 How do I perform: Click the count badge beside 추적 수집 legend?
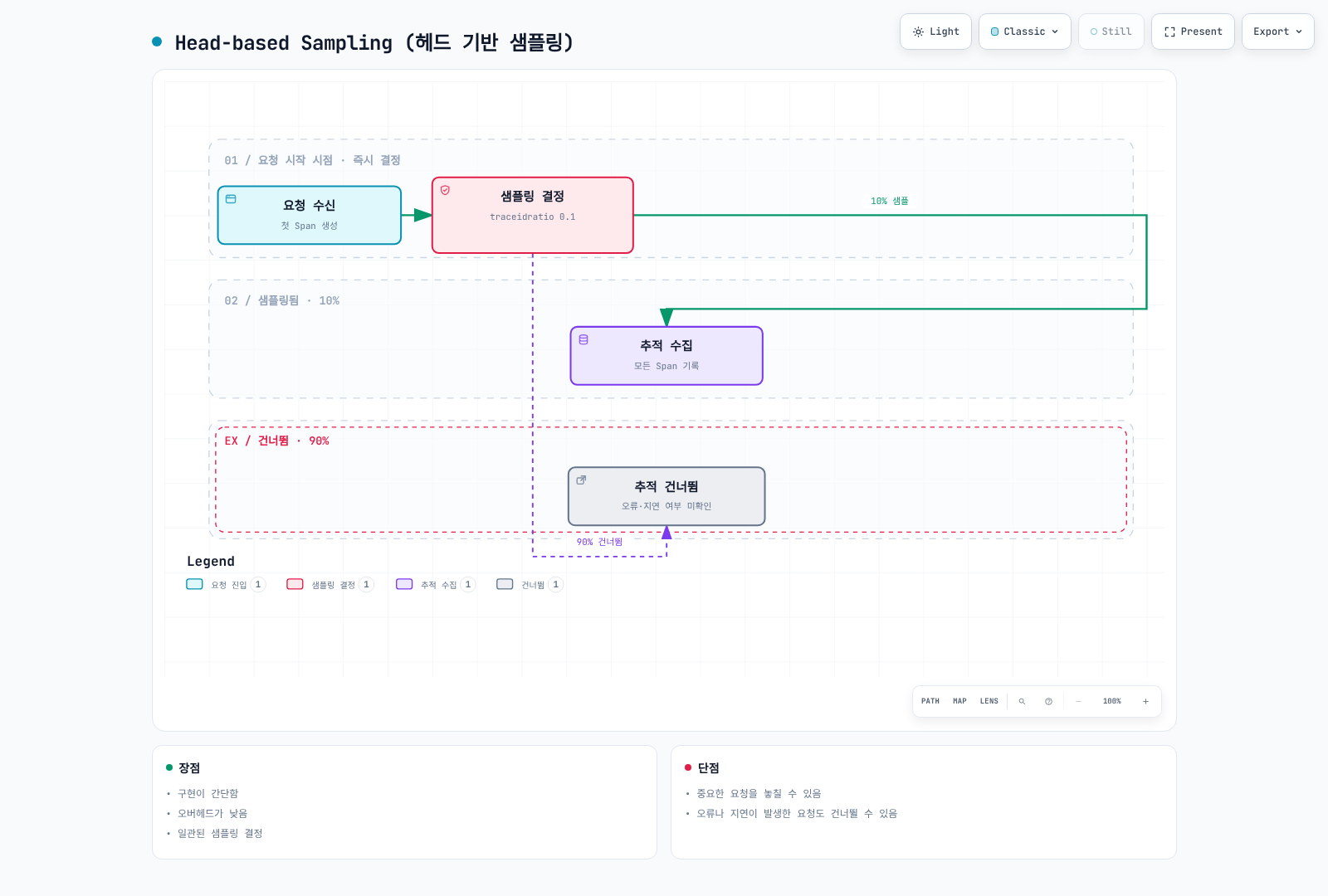tap(468, 584)
